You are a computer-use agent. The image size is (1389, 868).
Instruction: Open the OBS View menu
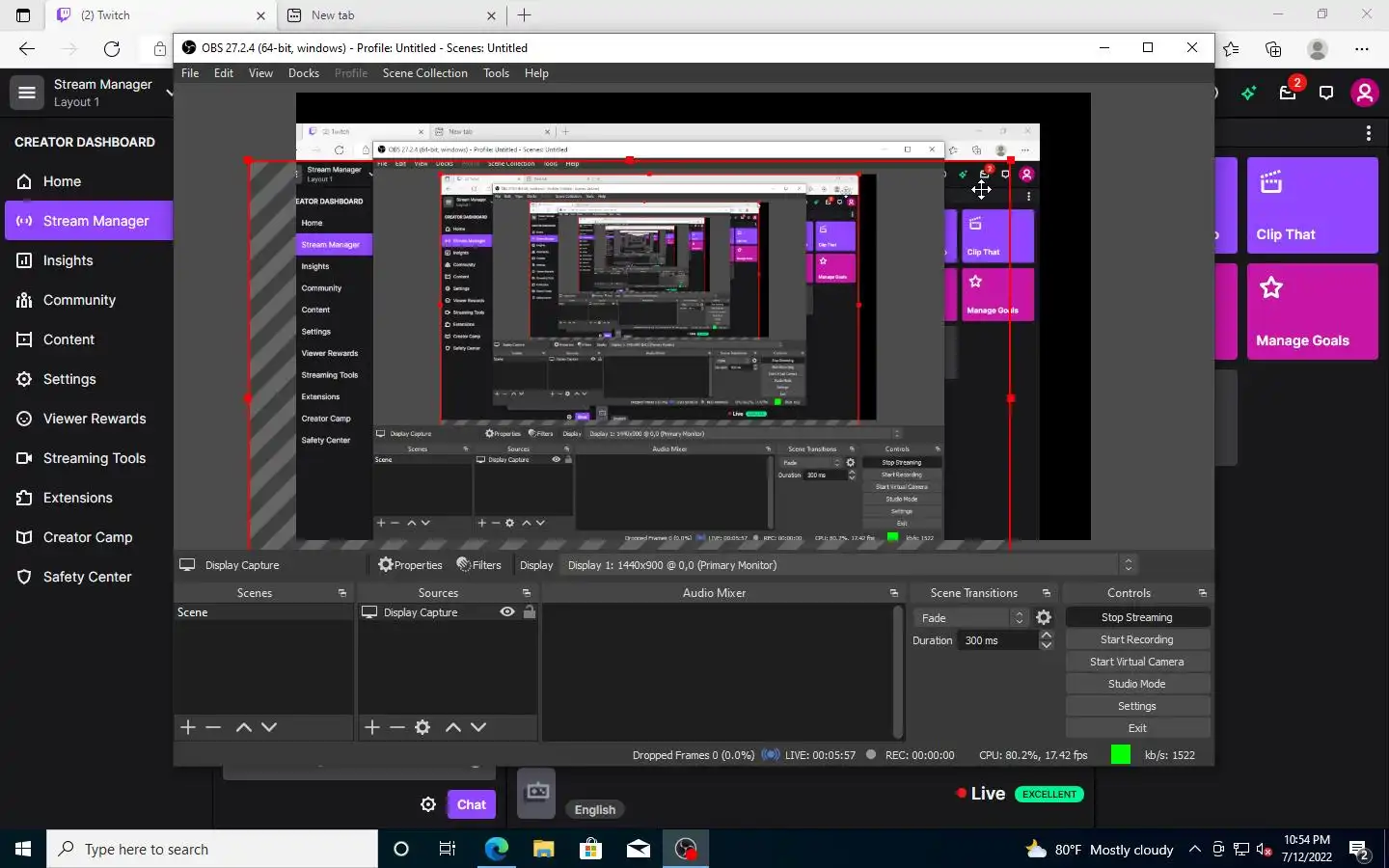coord(260,73)
